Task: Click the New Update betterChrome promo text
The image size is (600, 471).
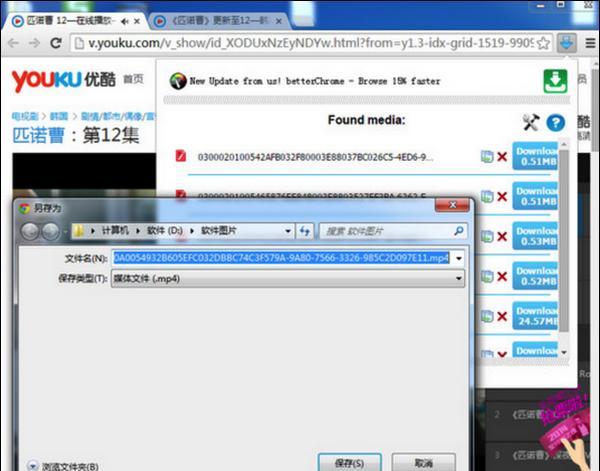Action: (x=315, y=81)
